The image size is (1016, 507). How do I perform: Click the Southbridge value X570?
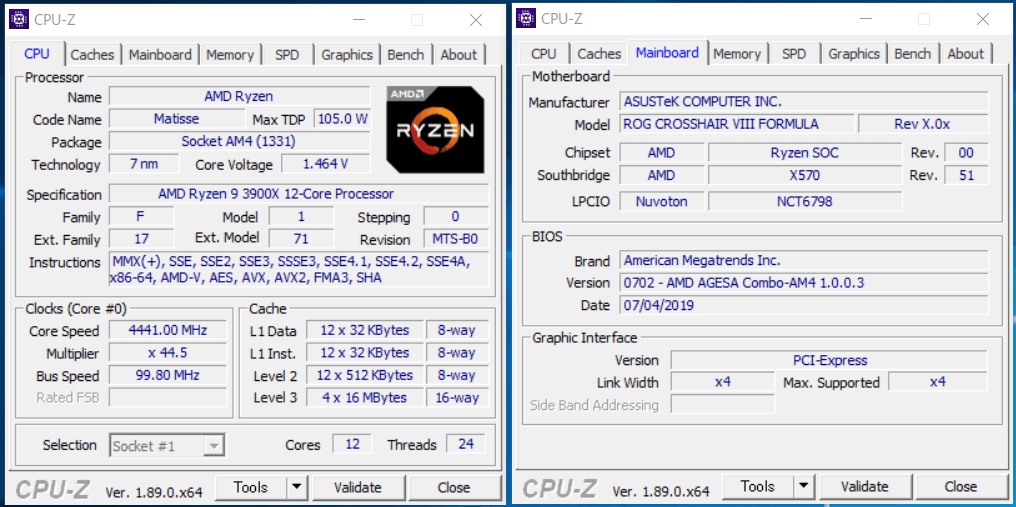tap(804, 175)
